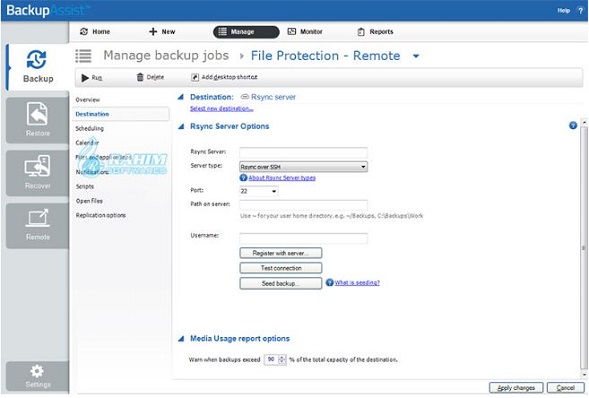Switch to the Reports tab
Screen dimensions: 589x398
point(375,32)
